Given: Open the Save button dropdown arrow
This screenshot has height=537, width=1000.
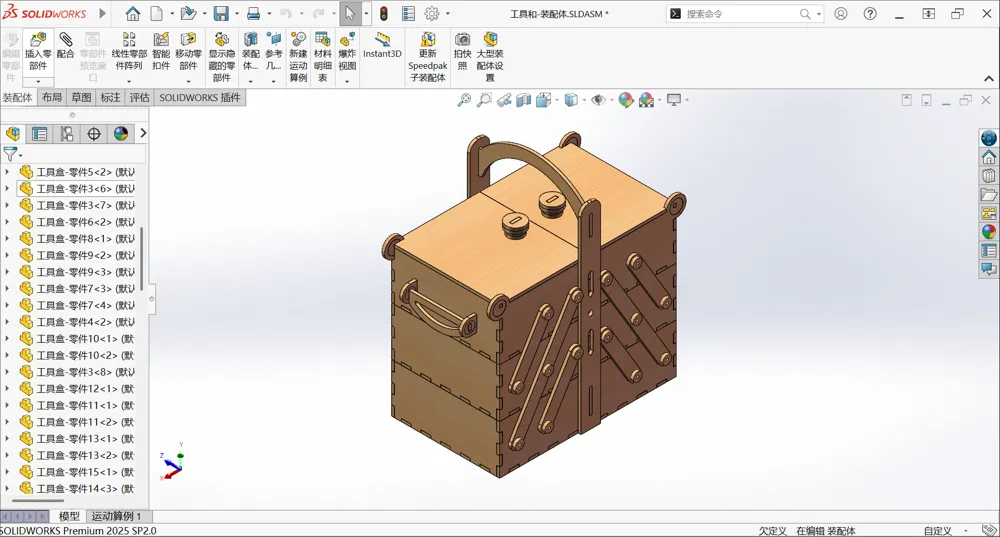Looking at the screenshot, I should (x=237, y=13).
